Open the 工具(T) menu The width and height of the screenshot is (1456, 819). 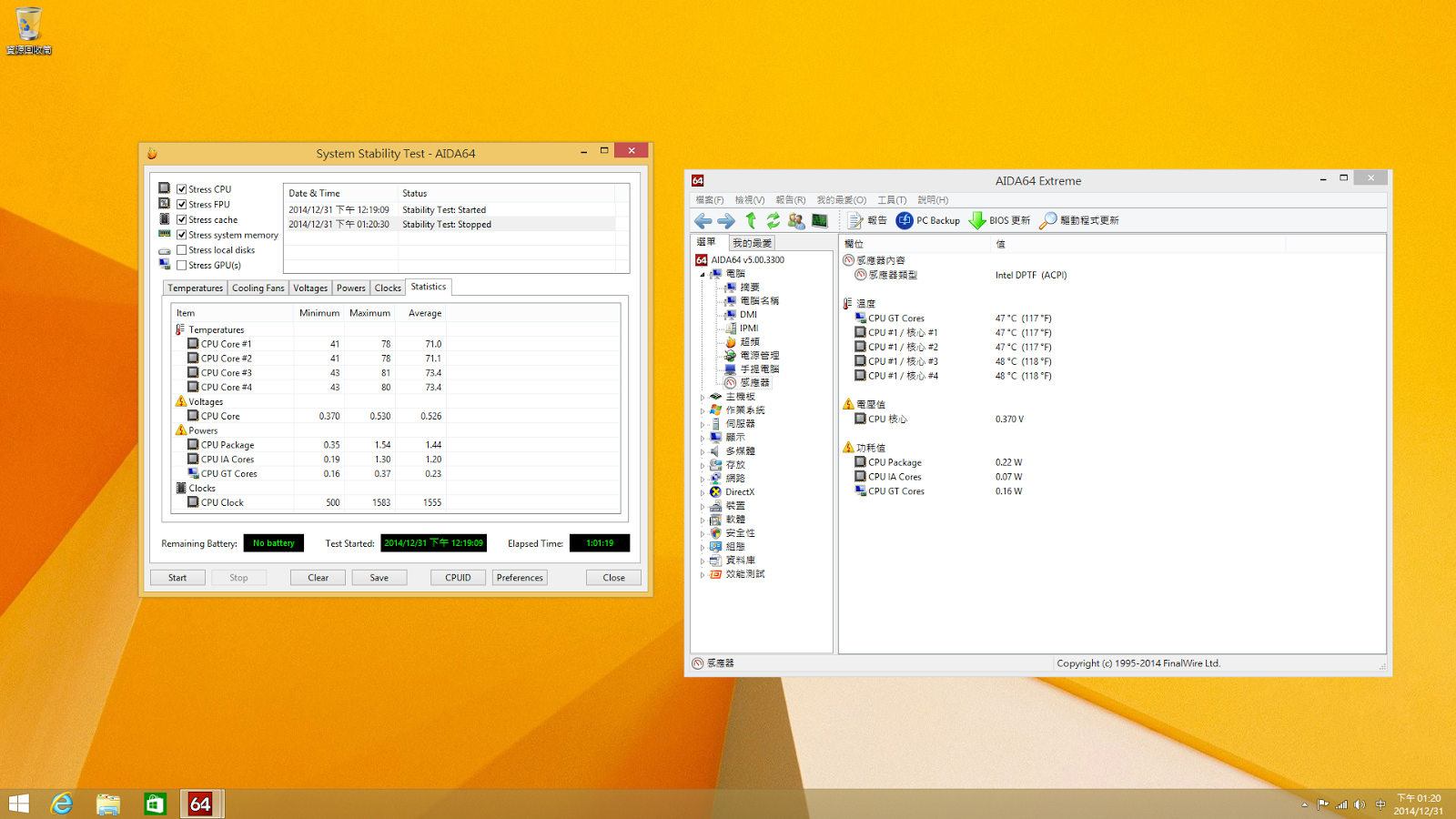pyautogui.click(x=892, y=200)
